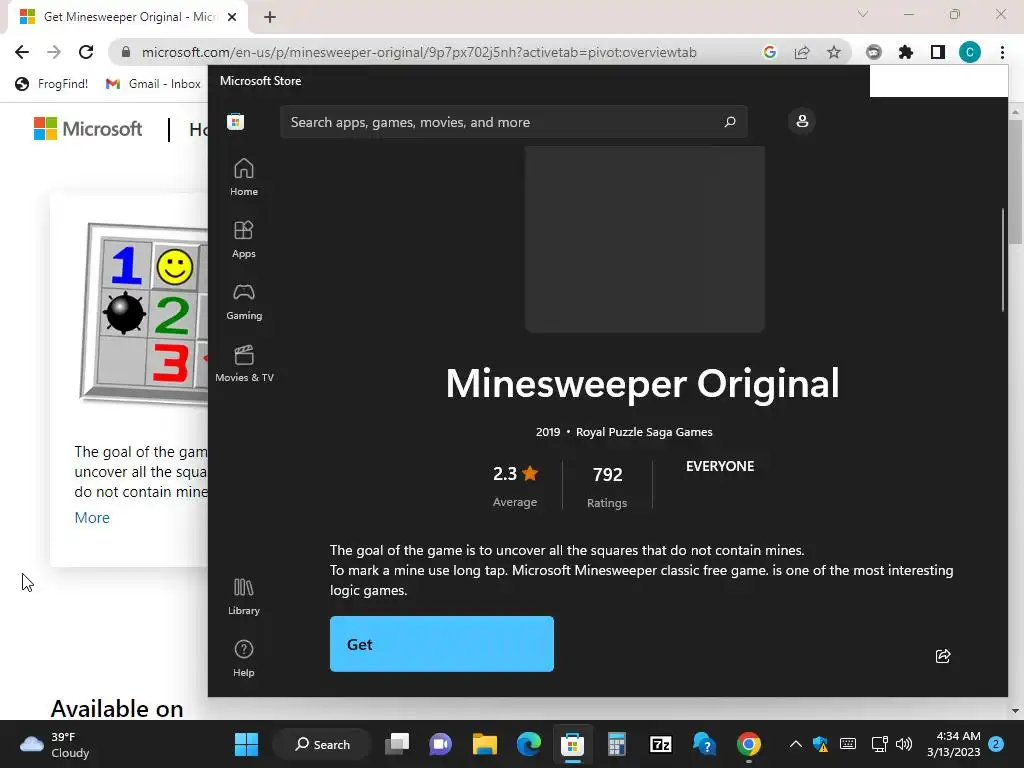The width and height of the screenshot is (1024, 768).
Task: Open Chrome extensions puzzle icon
Action: [x=905, y=52]
